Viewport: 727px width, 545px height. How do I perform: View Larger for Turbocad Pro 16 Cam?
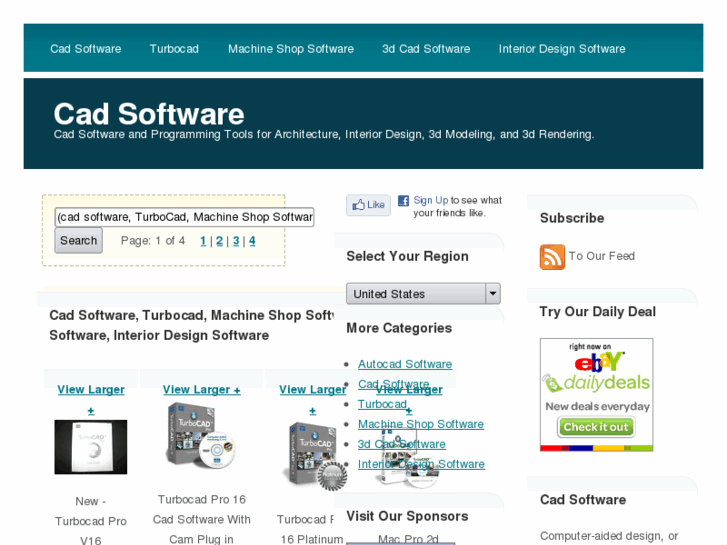click(202, 390)
